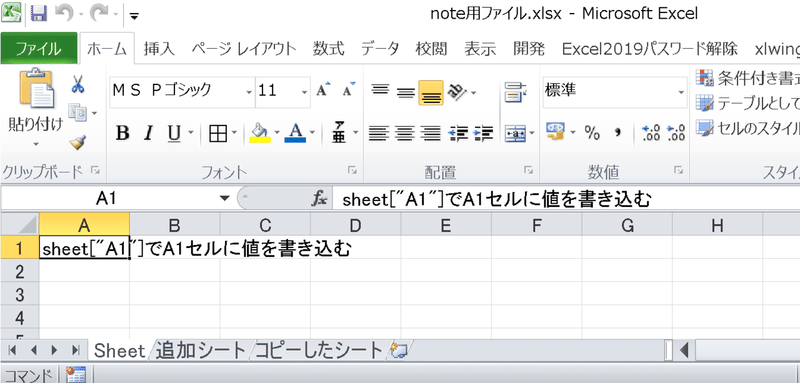
Task: Toggle Center text alignment
Action: [406, 134]
